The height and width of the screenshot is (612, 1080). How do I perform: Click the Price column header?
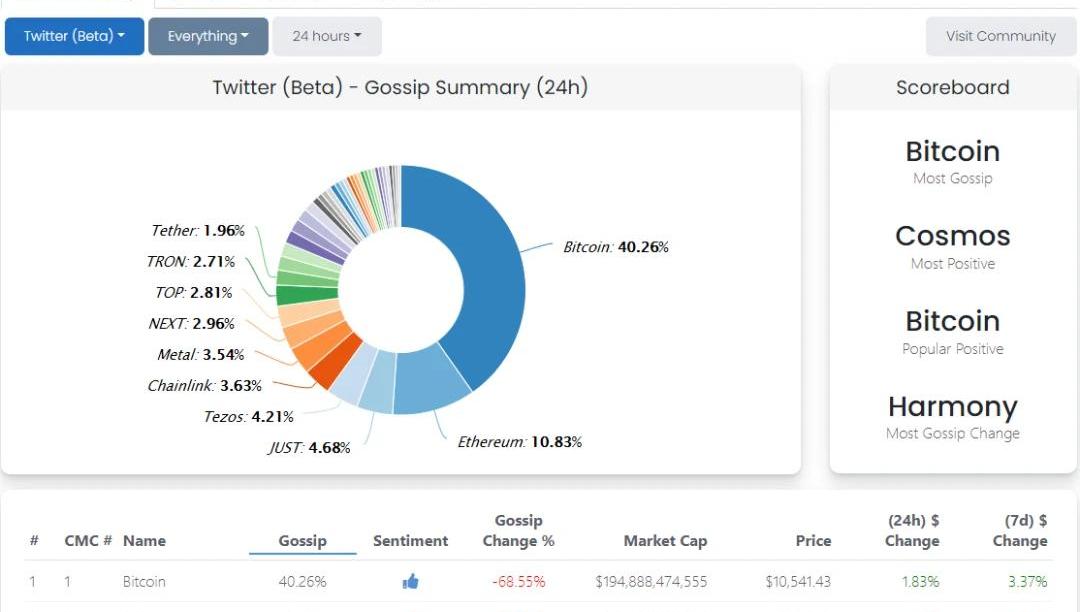pyautogui.click(x=813, y=540)
